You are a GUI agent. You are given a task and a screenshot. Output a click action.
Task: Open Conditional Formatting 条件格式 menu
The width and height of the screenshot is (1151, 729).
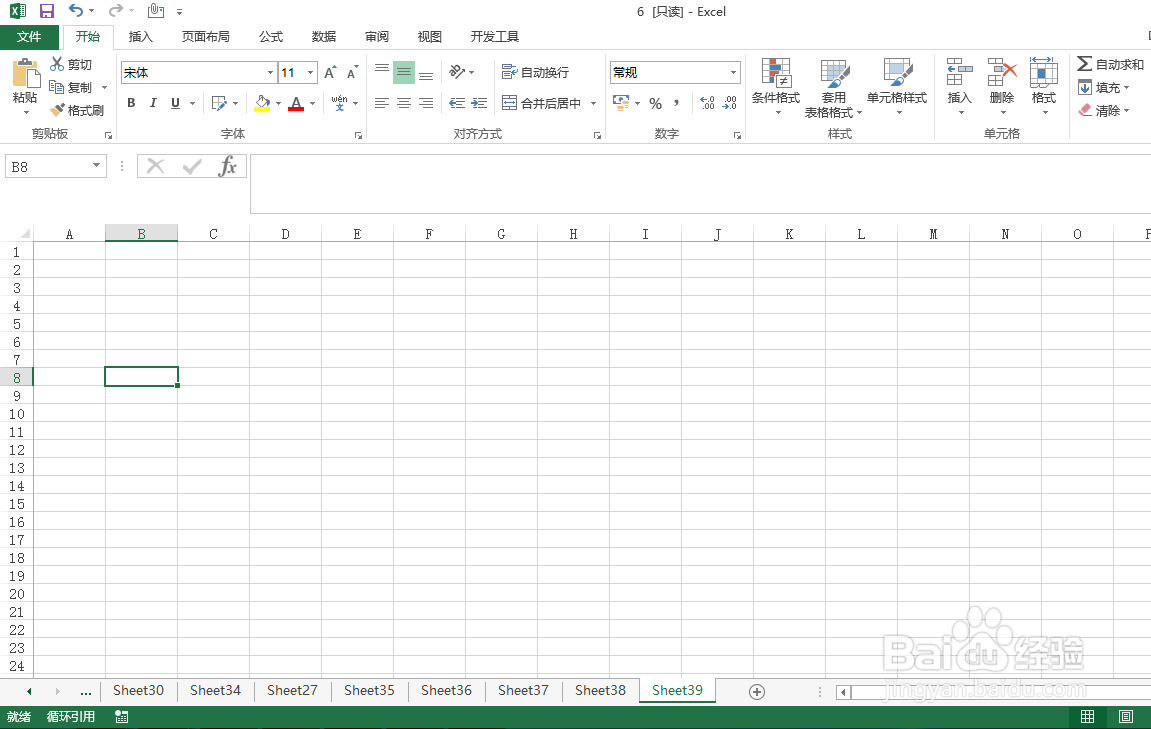pyautogui.click(x=776, y=87)
